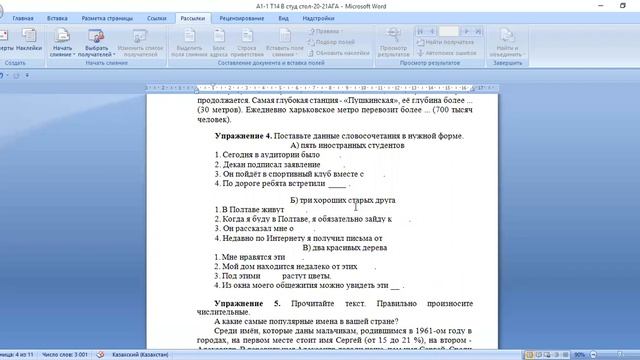Switch to the Вид tab

(x=283, y=18)
